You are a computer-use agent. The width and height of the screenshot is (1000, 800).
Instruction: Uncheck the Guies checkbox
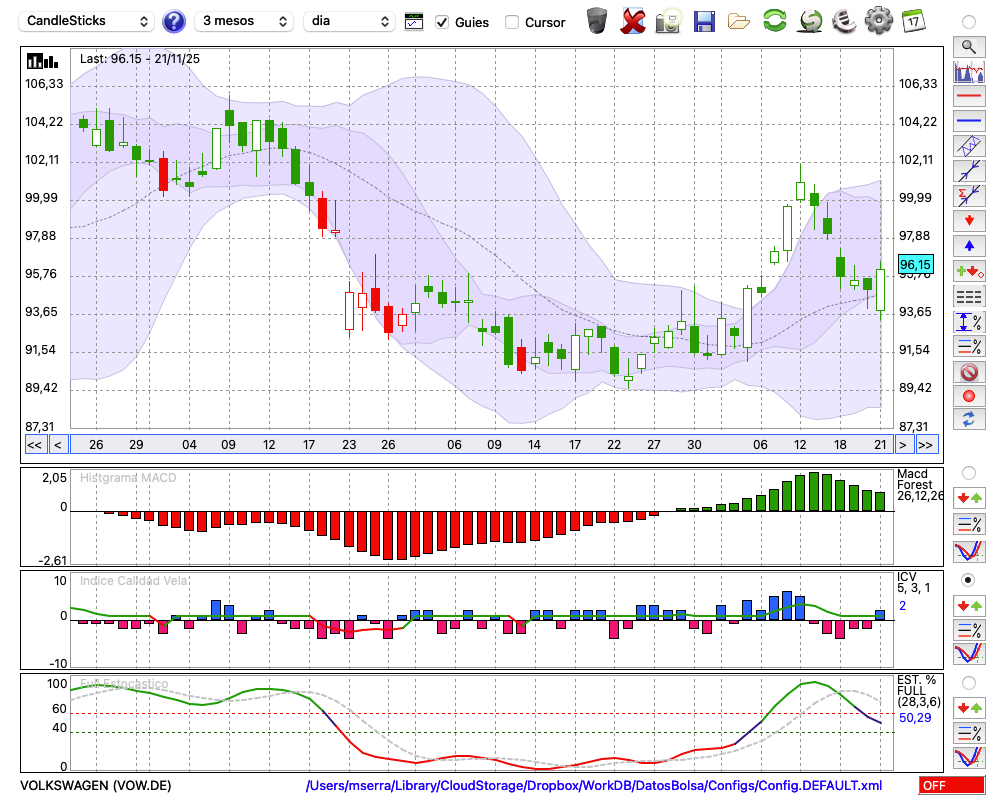(x=442, y=22)
